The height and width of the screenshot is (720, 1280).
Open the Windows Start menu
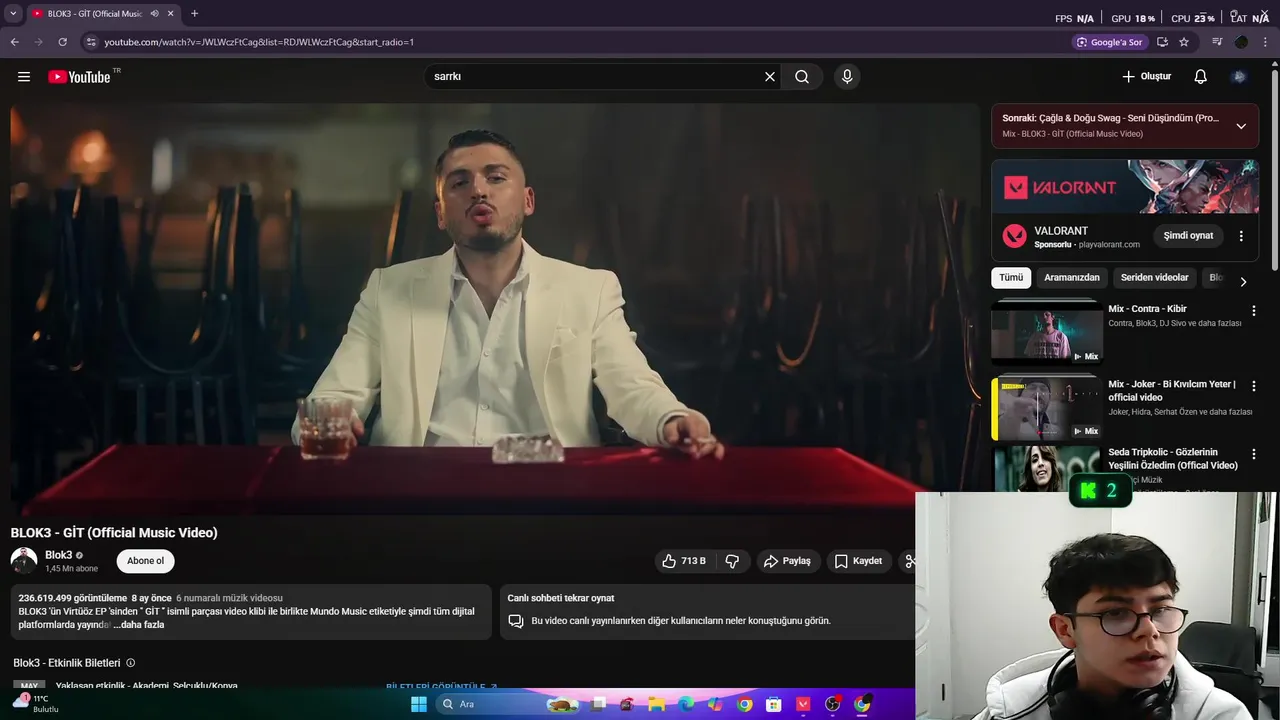point(419,704)
